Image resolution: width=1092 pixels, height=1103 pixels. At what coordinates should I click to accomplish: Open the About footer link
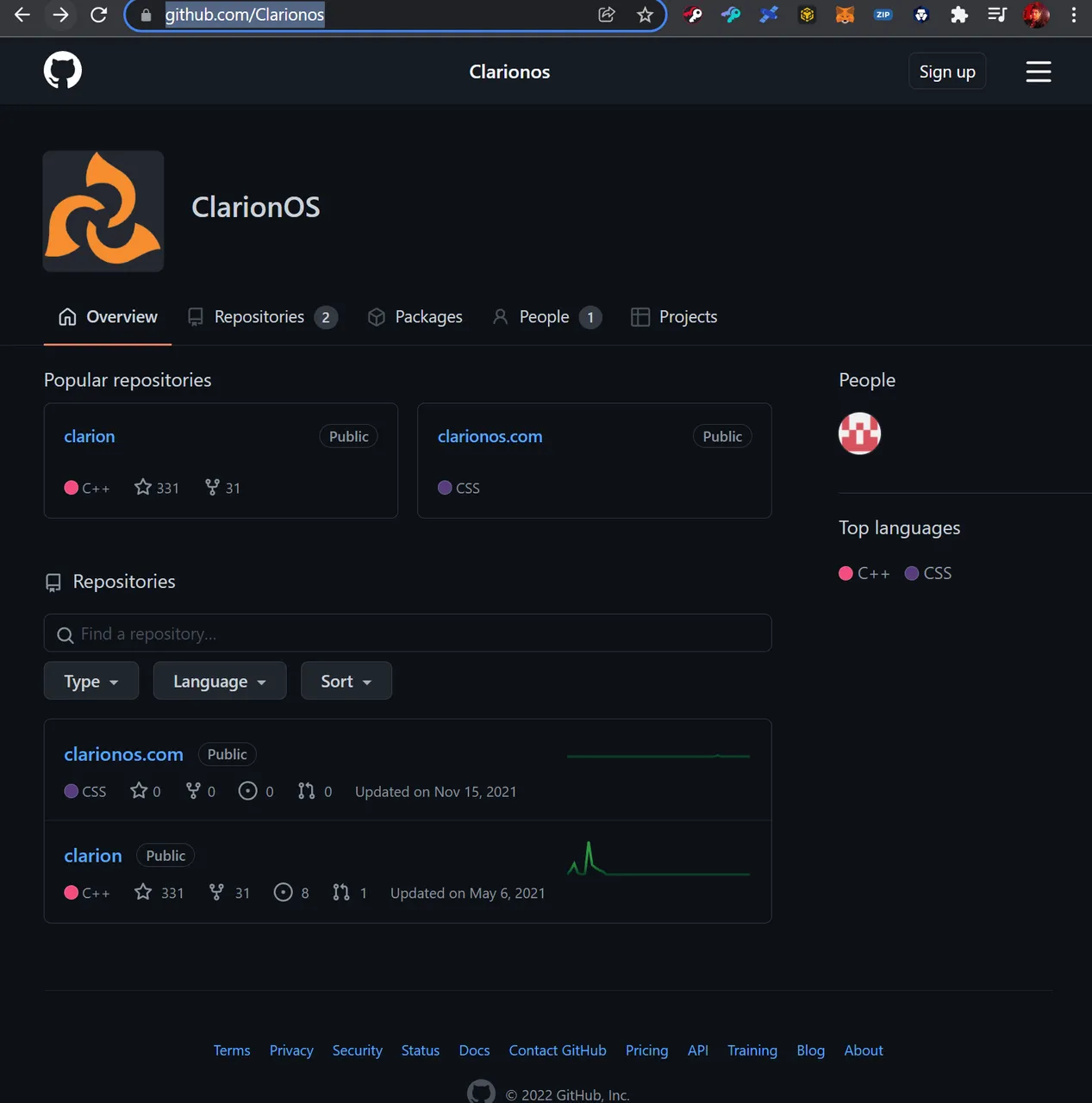click(864, 1050)
